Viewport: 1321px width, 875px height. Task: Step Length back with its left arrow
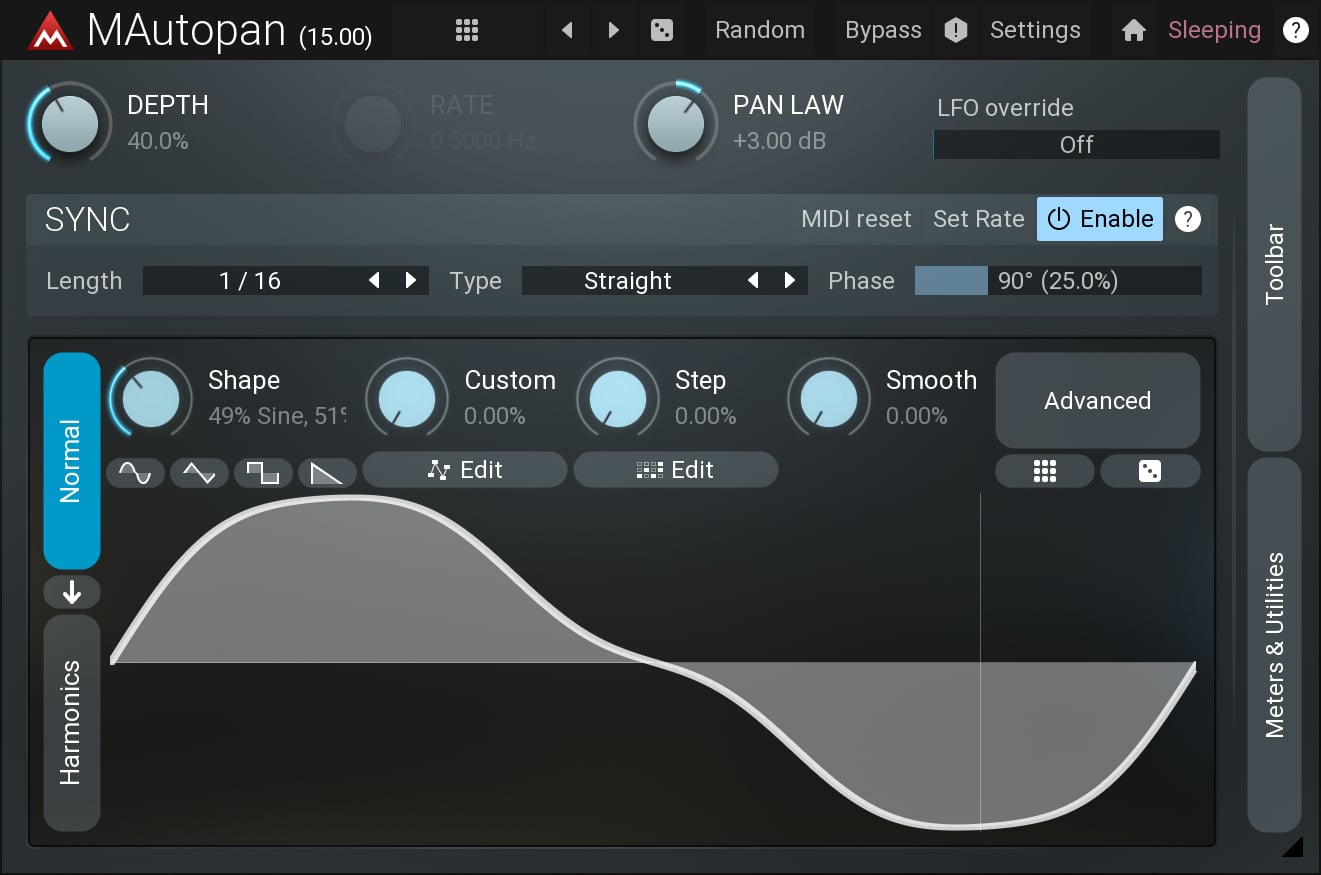coord(373,281)
